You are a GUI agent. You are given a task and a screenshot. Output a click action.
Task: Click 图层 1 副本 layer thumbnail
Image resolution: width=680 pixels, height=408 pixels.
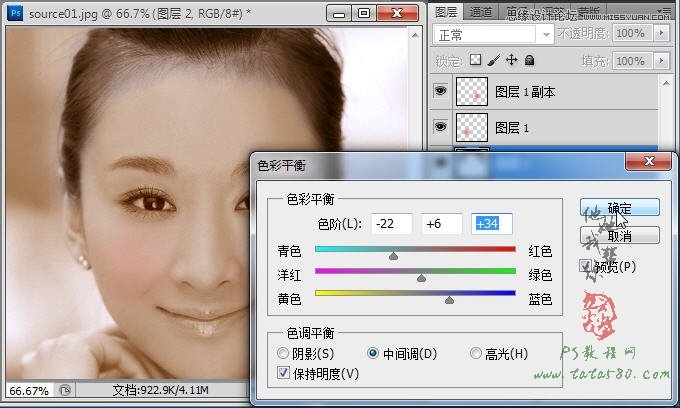pyautogui.click(x=471, y=91)
